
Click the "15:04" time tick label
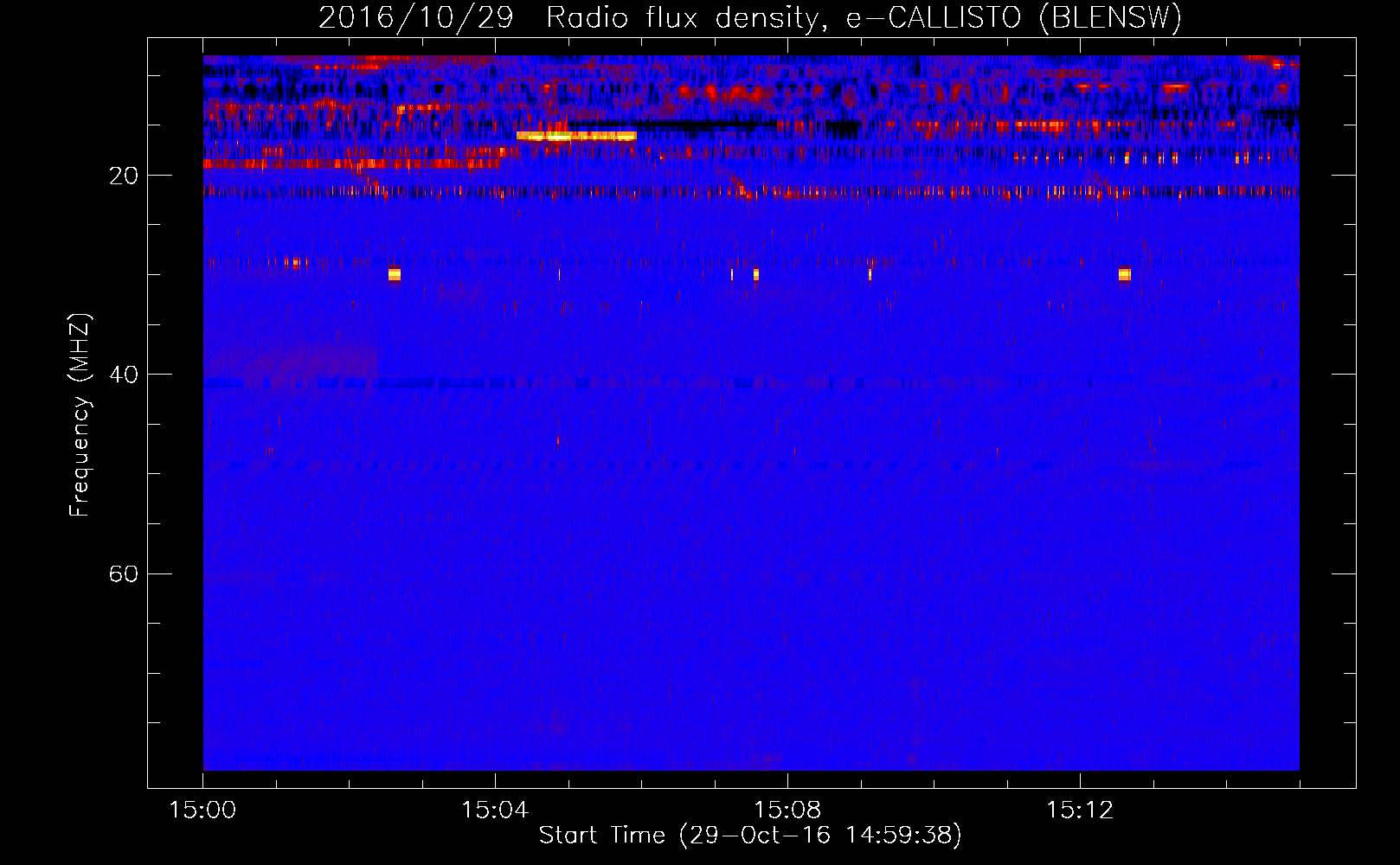(495, 811)
